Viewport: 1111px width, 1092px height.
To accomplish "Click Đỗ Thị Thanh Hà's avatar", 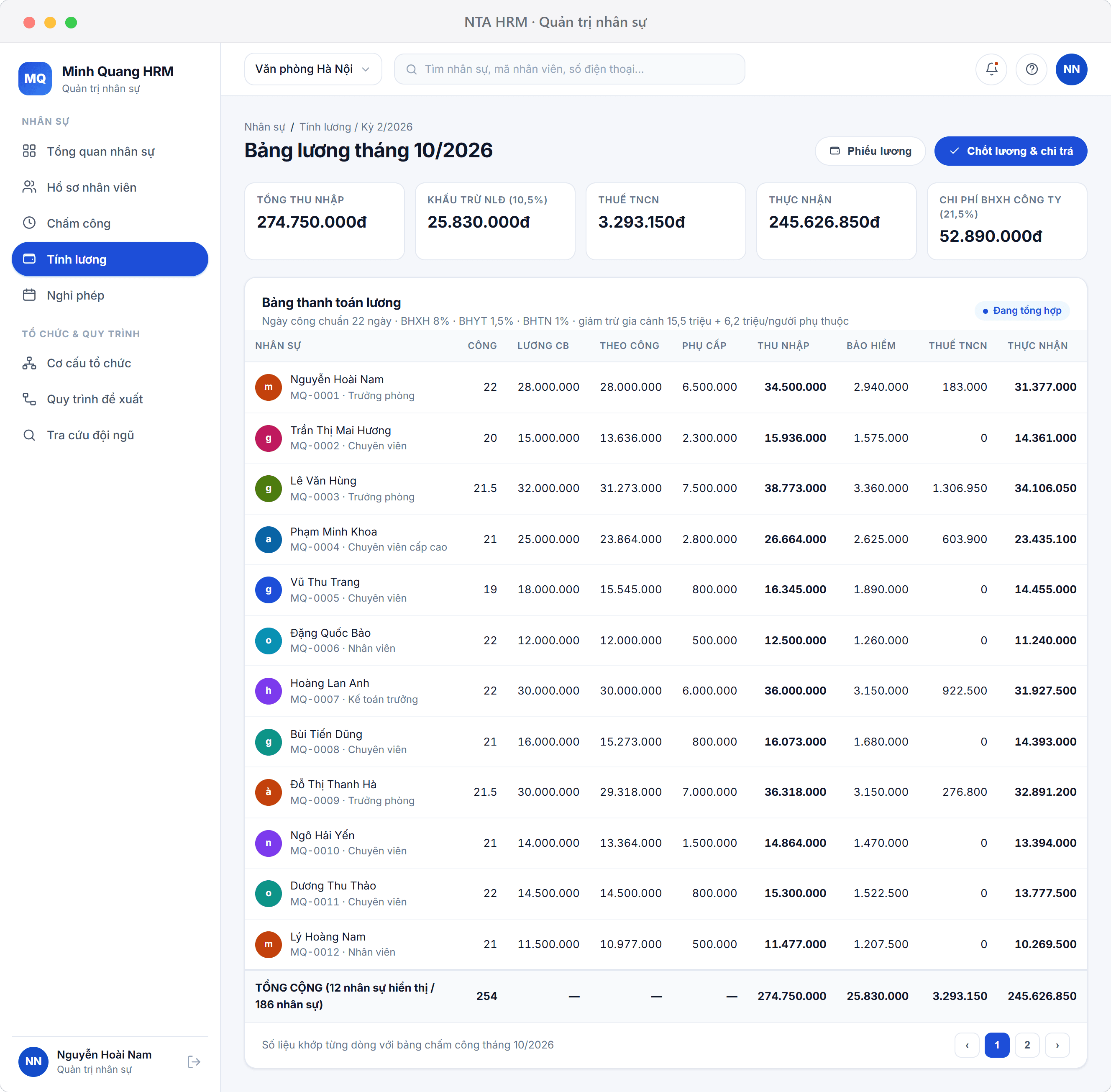I will 268,792.
